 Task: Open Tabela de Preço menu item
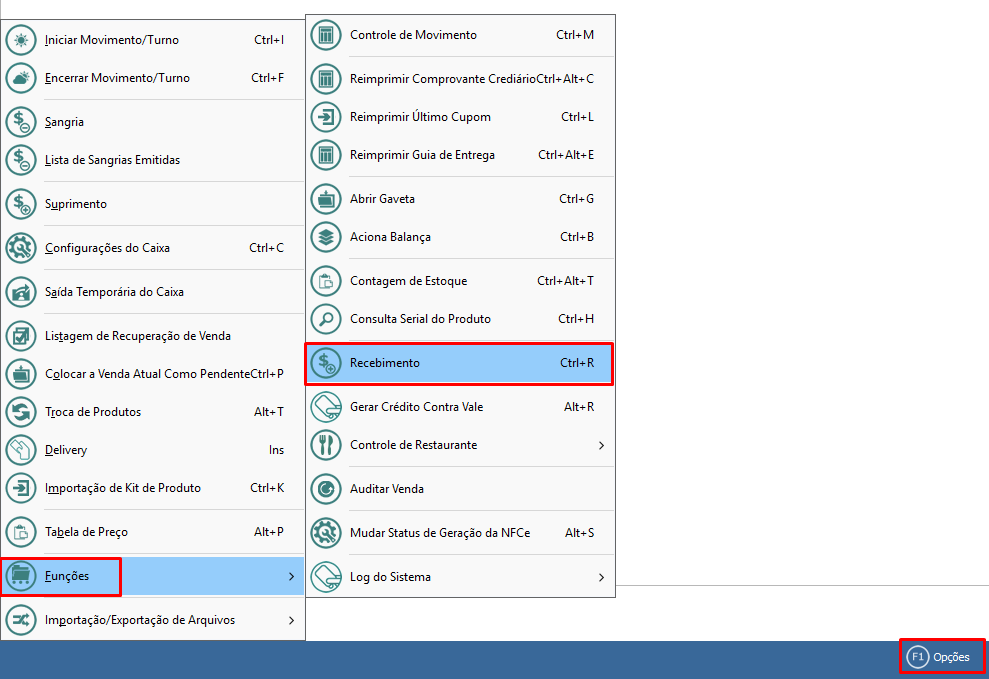(x=86, y=532)
